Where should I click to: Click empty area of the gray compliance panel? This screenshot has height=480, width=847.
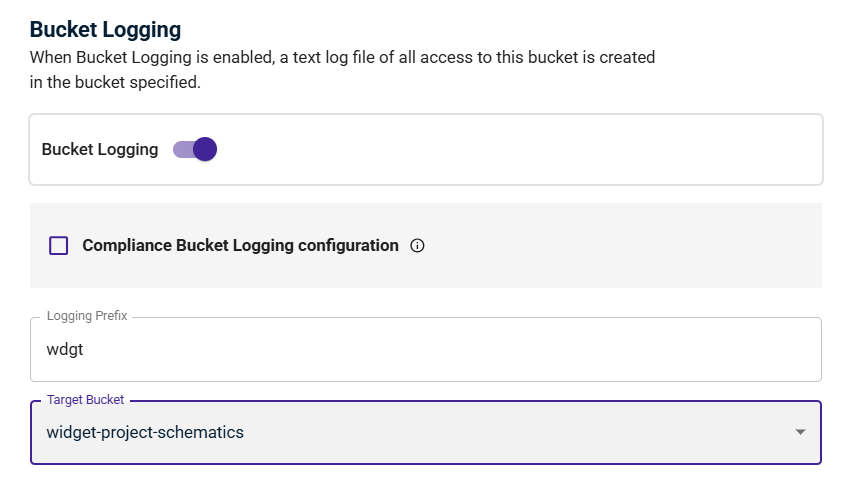click(621, 246)
